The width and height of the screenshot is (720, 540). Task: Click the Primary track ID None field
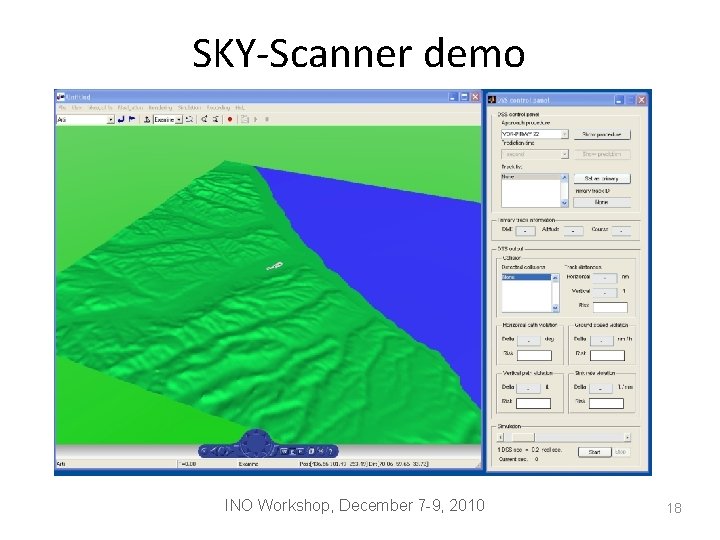602,202
